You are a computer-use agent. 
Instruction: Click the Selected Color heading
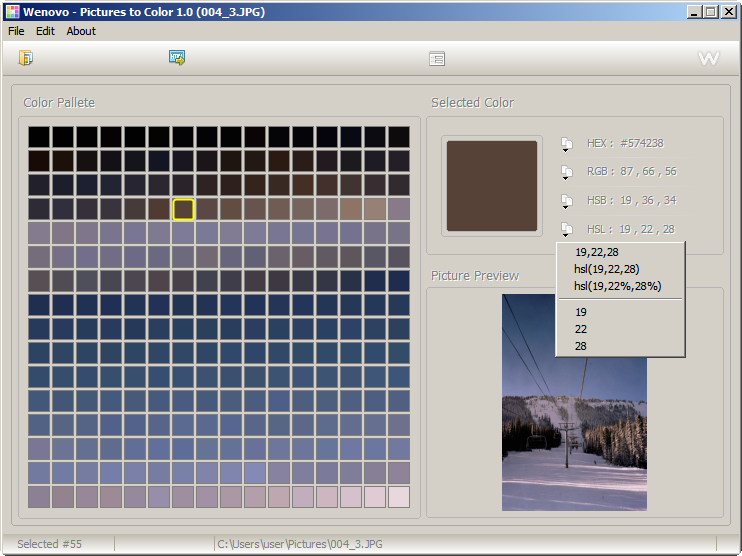pos(472,103)
